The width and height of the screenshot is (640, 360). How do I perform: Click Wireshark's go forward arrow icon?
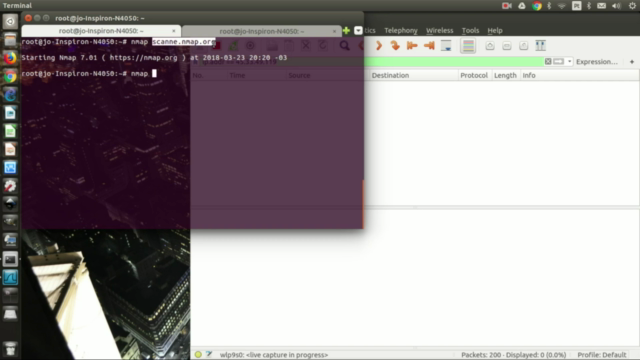pos(379,46)
